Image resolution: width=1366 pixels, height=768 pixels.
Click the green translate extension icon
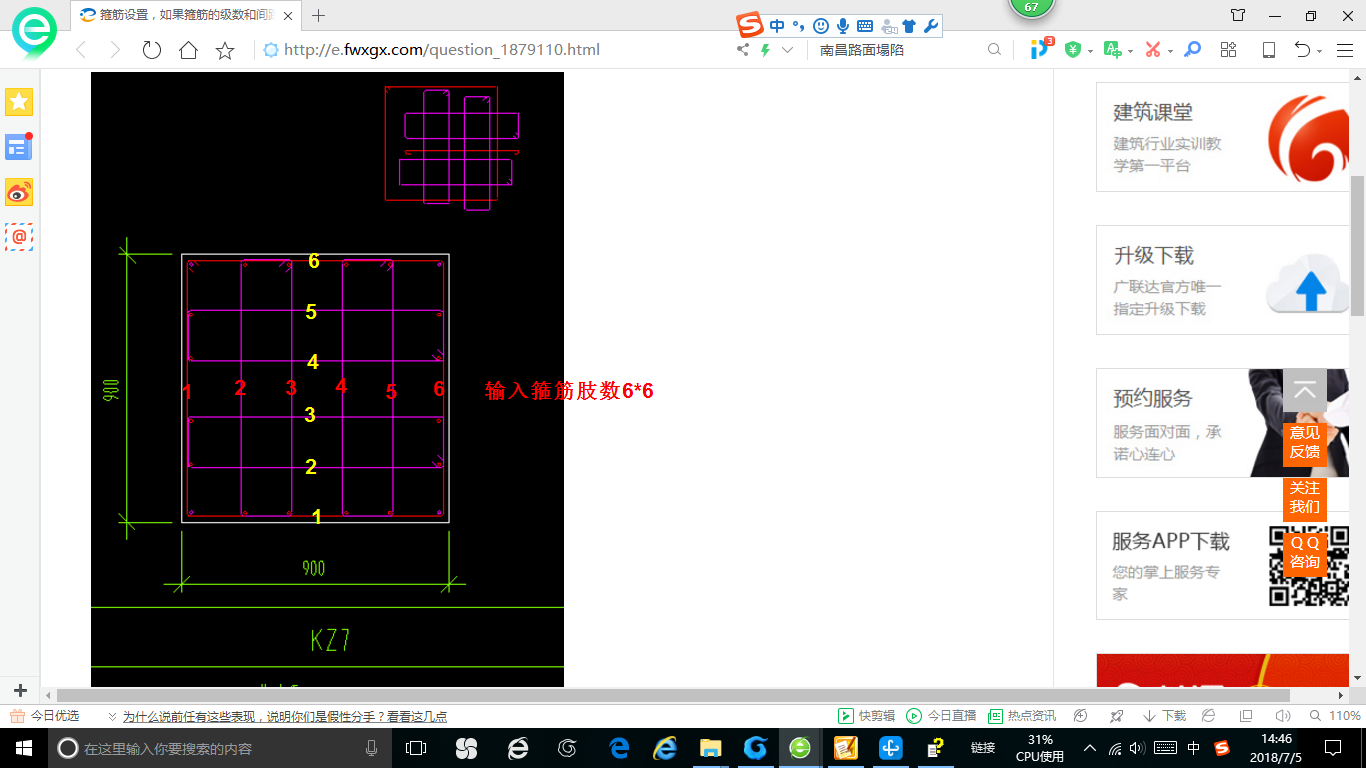click(x=1112, y=50)
